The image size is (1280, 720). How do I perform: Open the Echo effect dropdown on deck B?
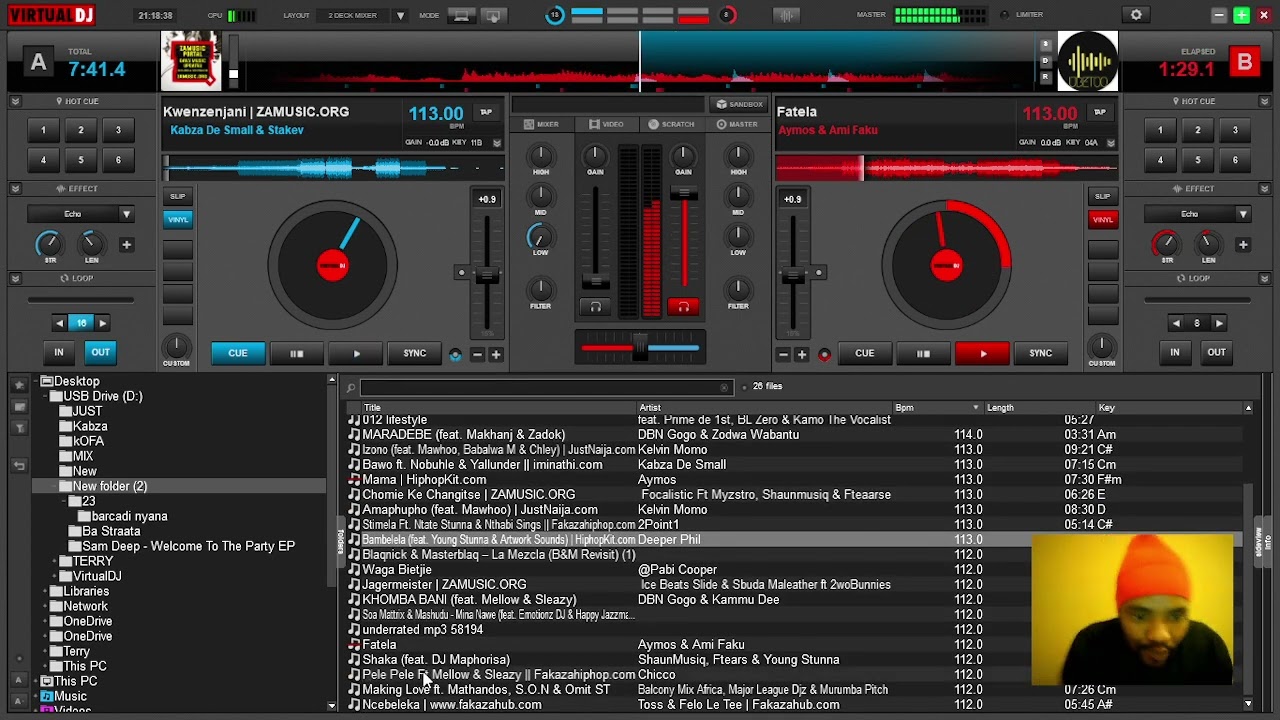pos(1197,214)
